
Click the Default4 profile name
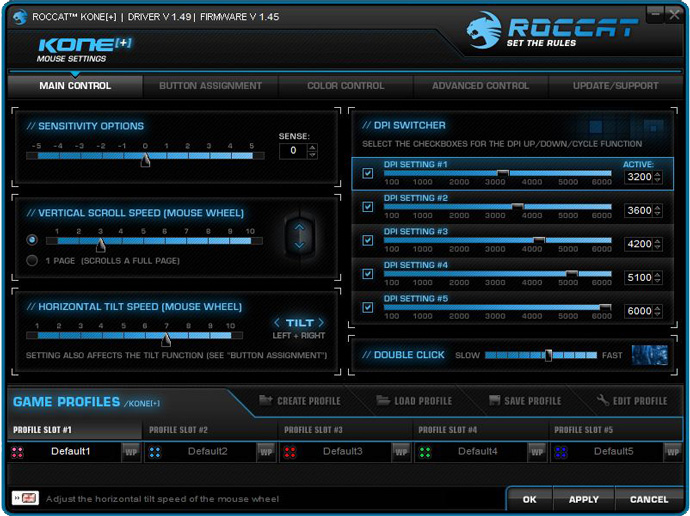point(478,451)
